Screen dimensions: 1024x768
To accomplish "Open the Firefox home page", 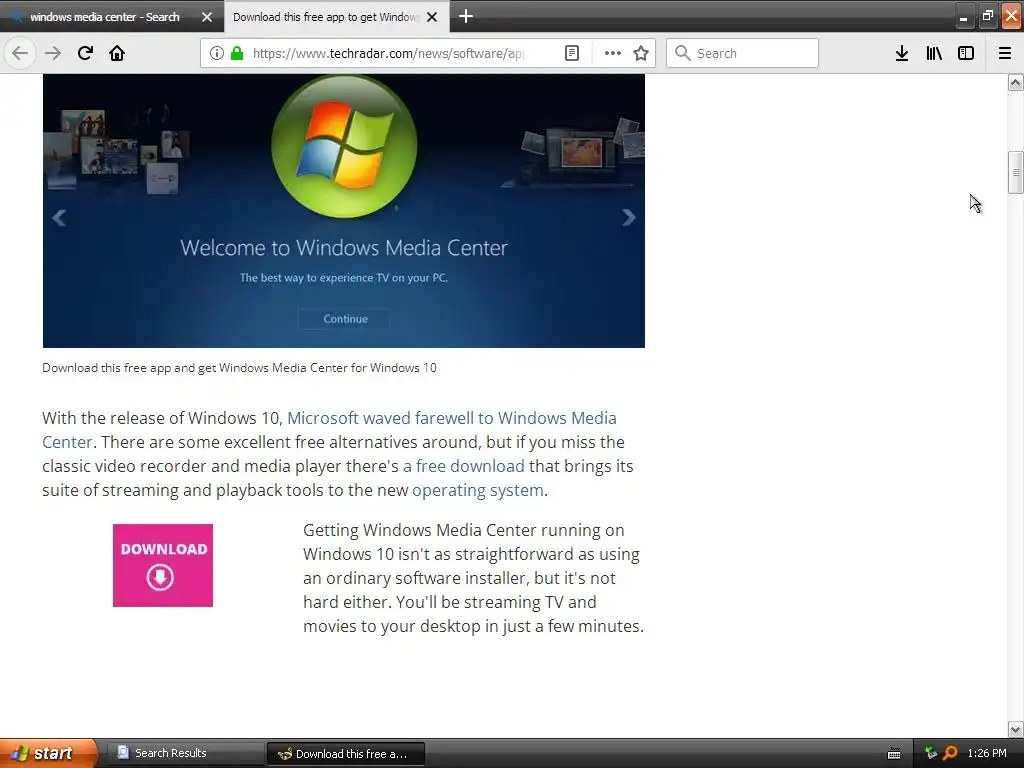I will [117, 53].
